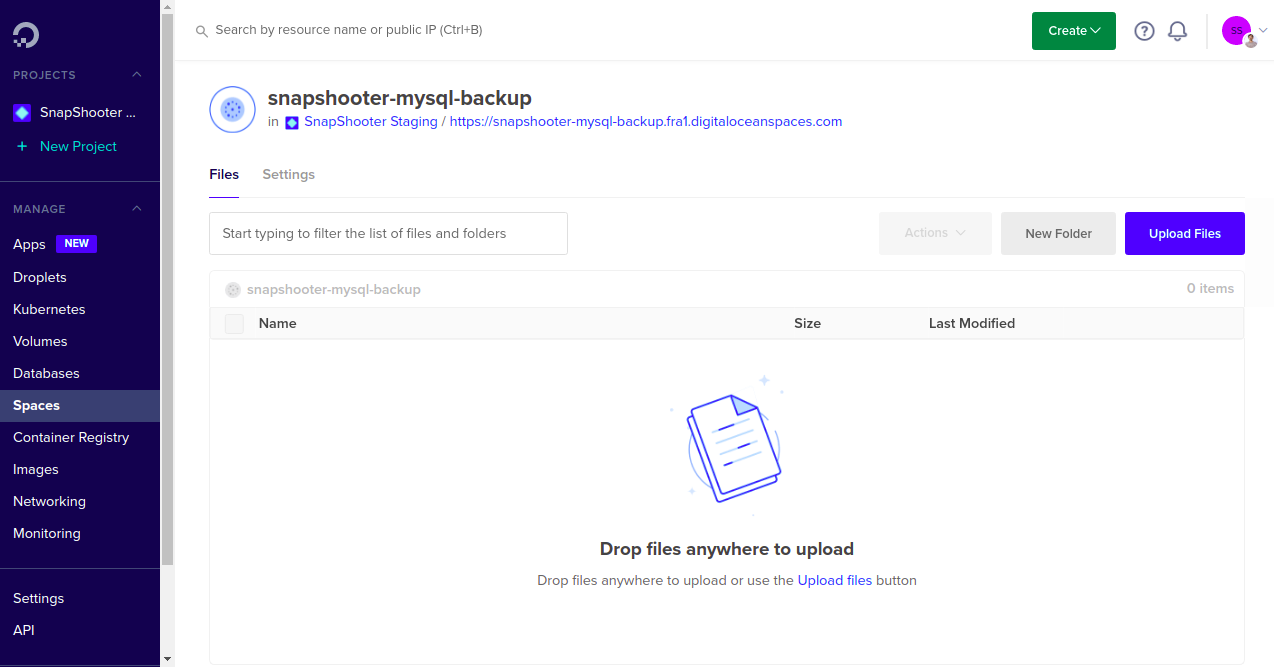Go to Kubernetes section

point(49,309)
